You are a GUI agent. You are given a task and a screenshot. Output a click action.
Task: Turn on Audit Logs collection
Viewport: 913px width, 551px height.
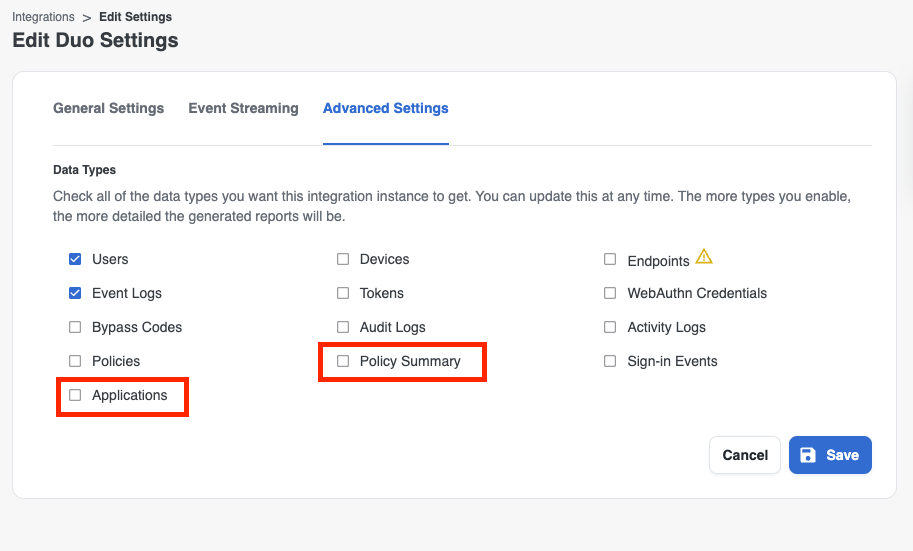point(343,327)
